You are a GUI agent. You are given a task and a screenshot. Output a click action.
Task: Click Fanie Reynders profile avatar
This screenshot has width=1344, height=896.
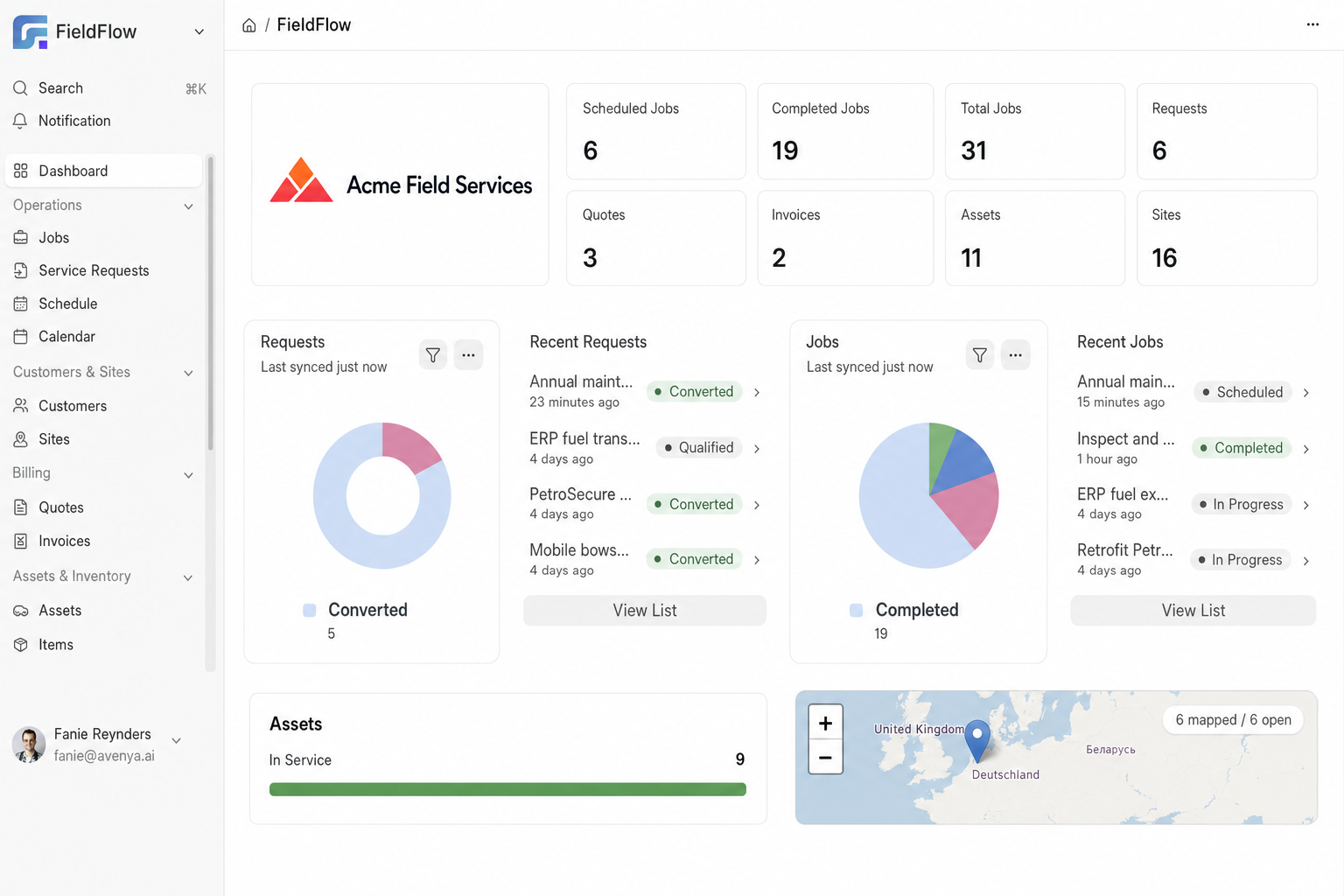29,745
